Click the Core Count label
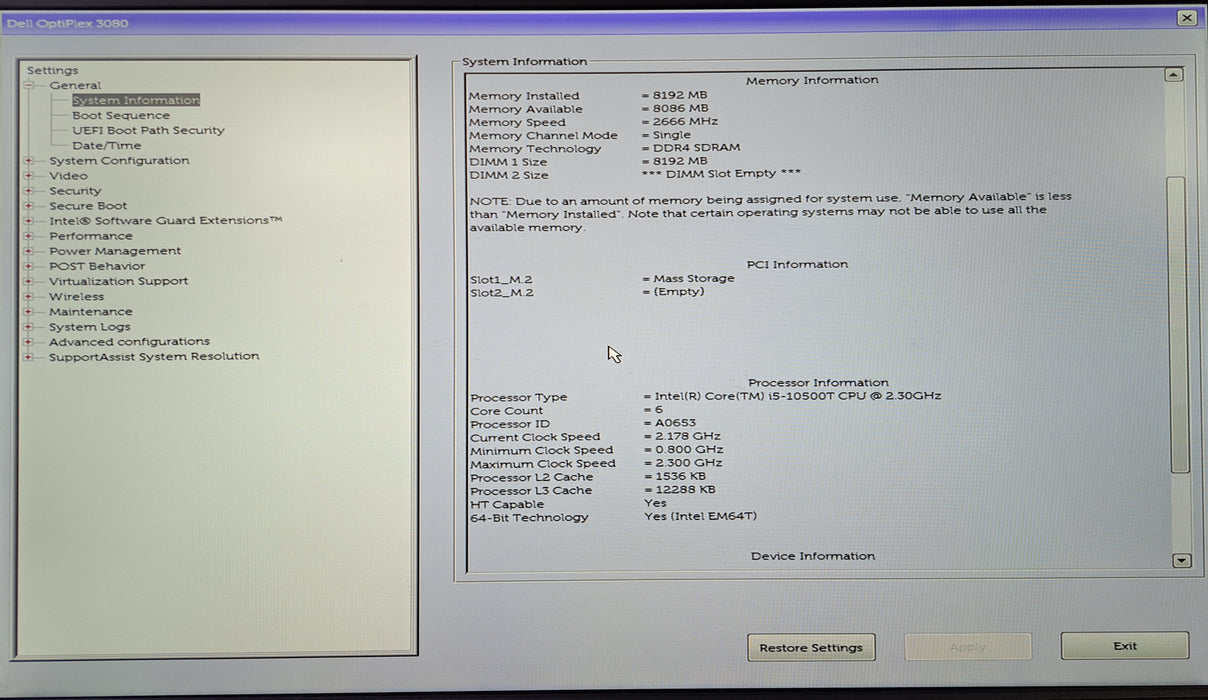 pos(507,410)
